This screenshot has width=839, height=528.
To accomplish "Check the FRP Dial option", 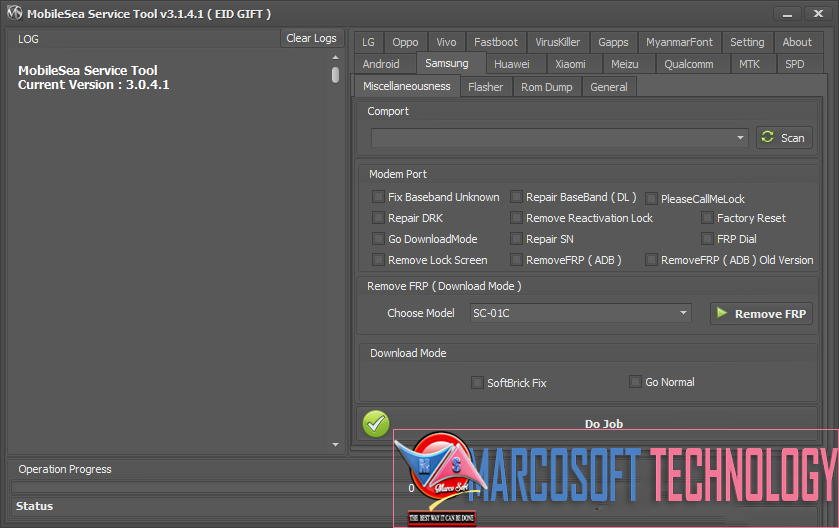I will pyautogui.click(x=707, y=239).
